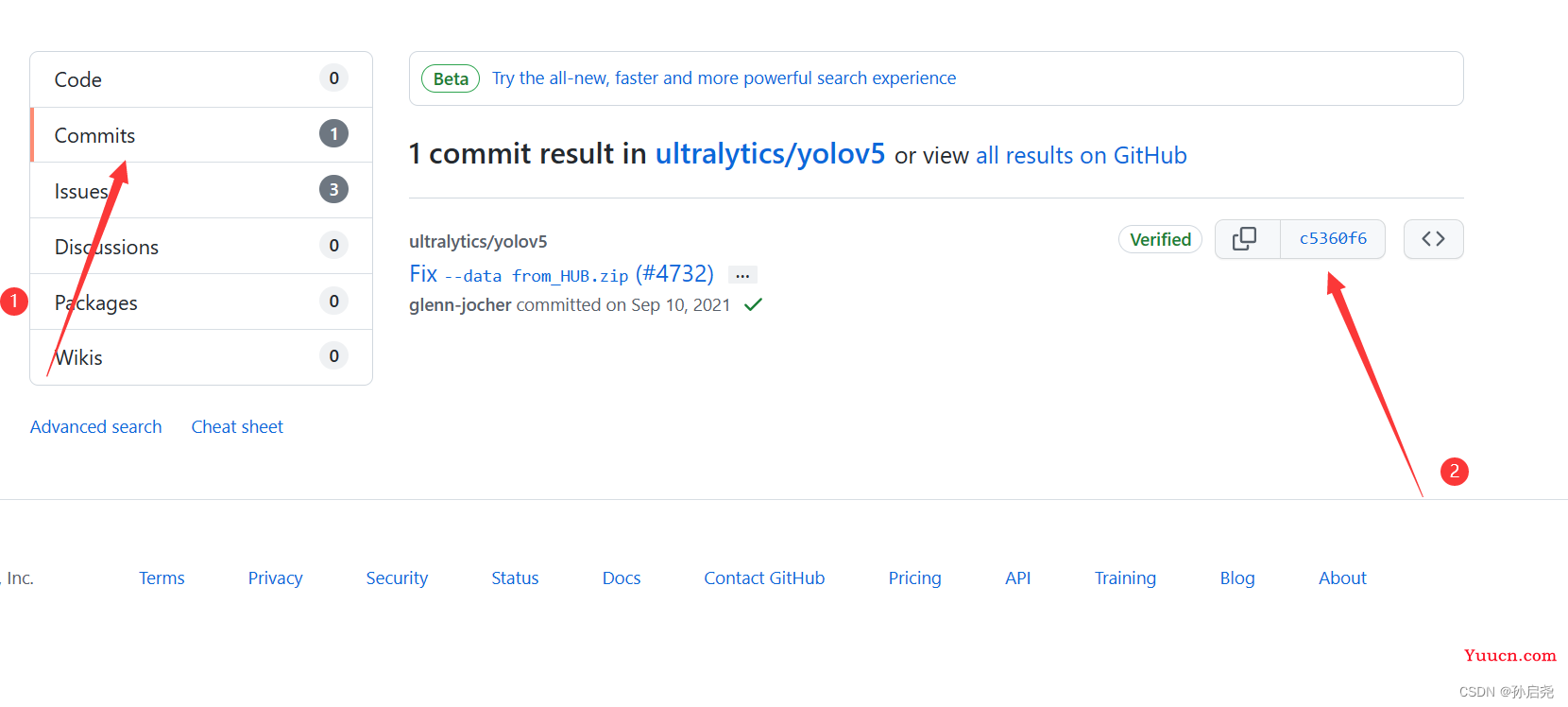Try the new Beta search experience
The height and width of the screenshot is (707, 1568).
click(x=723, y=78)
